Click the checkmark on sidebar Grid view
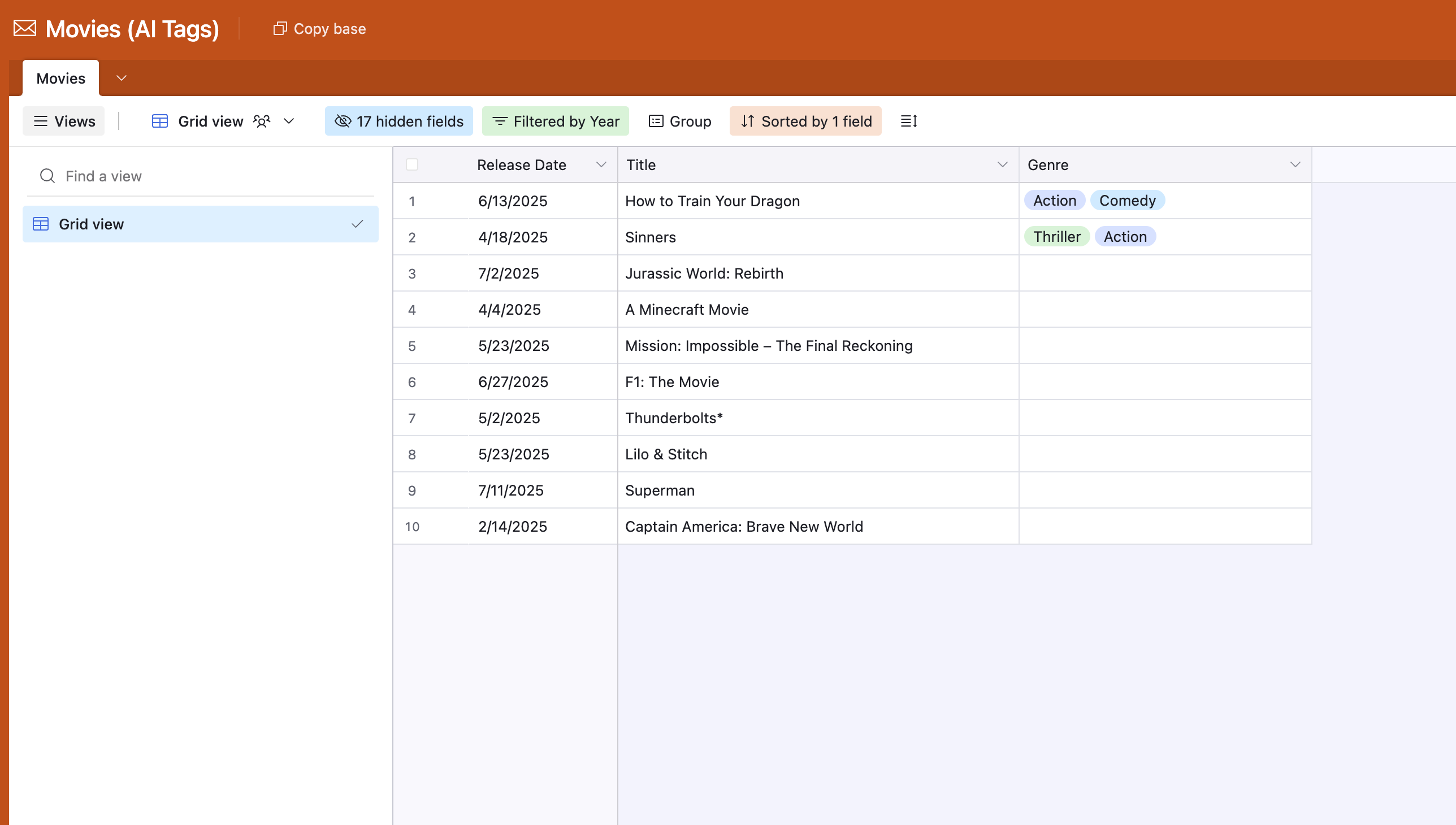 (x=357, y=224)
